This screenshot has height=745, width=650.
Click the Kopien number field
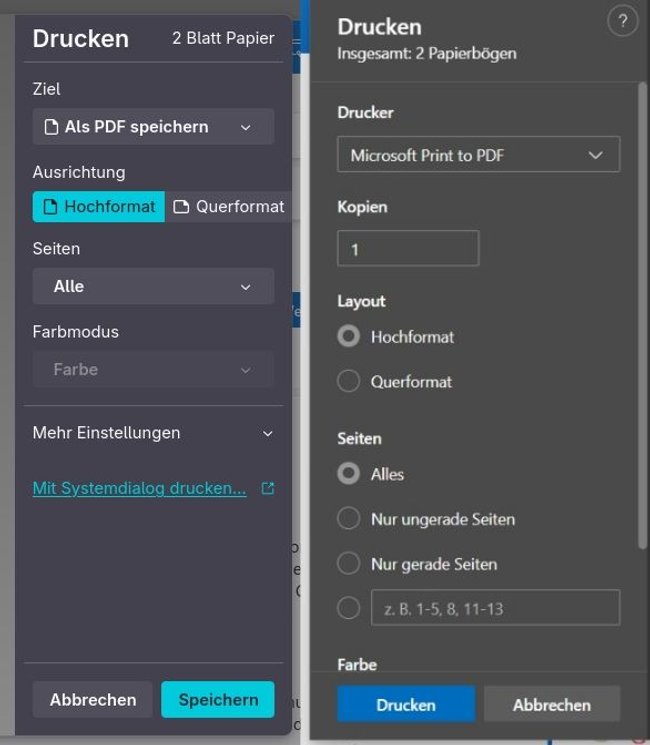(408, 248)
